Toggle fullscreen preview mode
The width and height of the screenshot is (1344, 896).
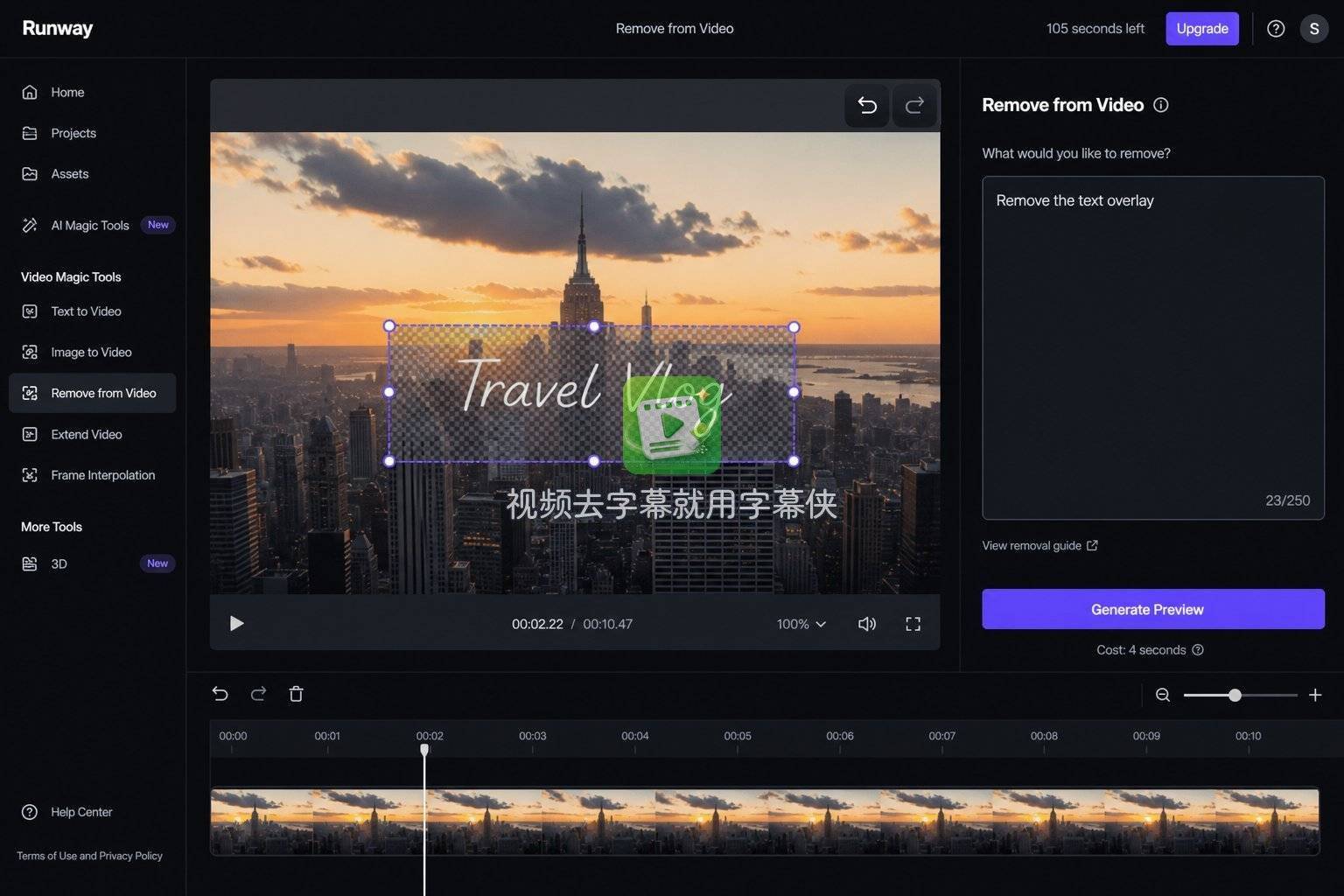(x=913, y=624)
